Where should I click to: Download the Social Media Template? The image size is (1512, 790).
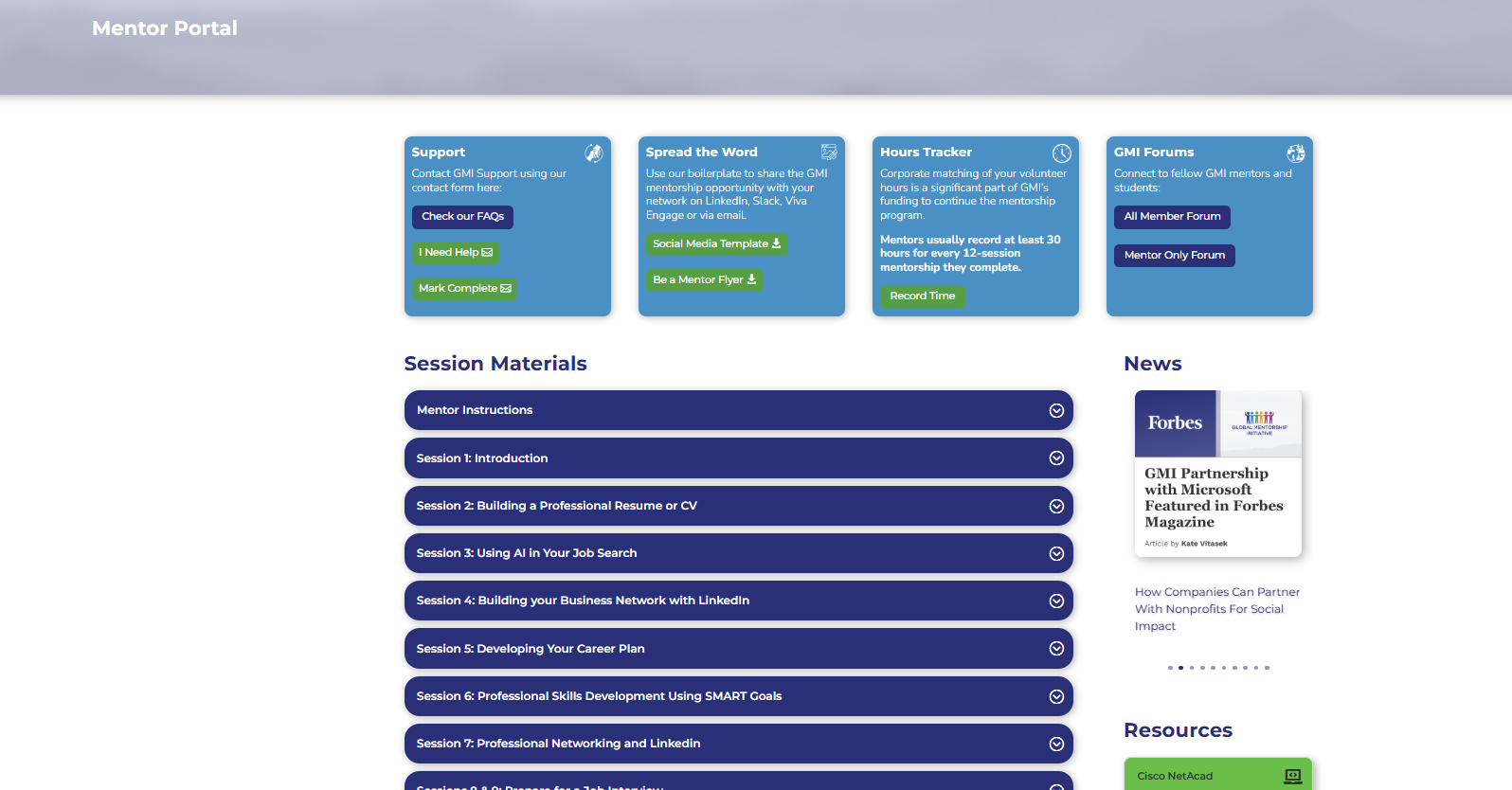(x=716, y=243)
